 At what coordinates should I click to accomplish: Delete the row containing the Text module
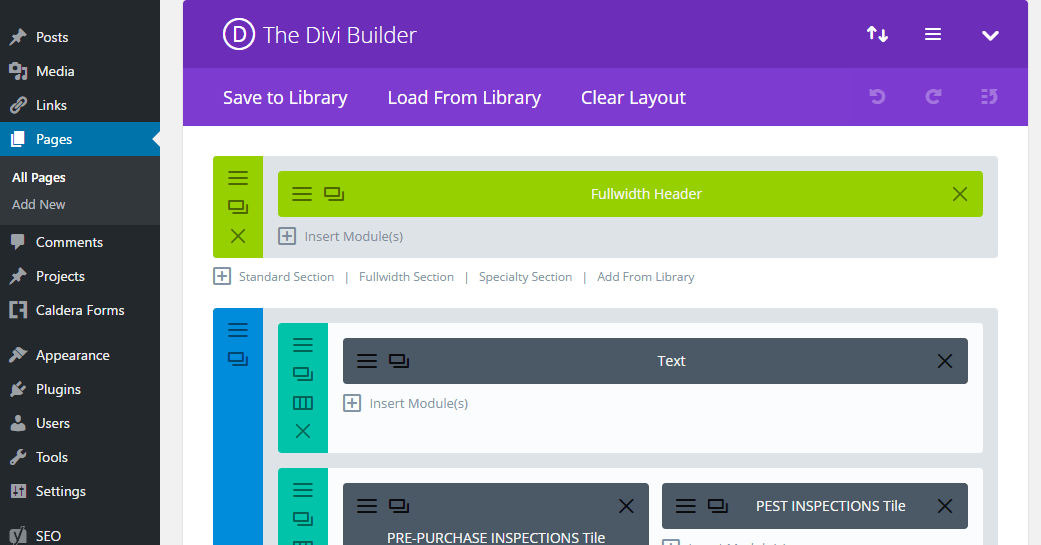[x=303, y=431]
